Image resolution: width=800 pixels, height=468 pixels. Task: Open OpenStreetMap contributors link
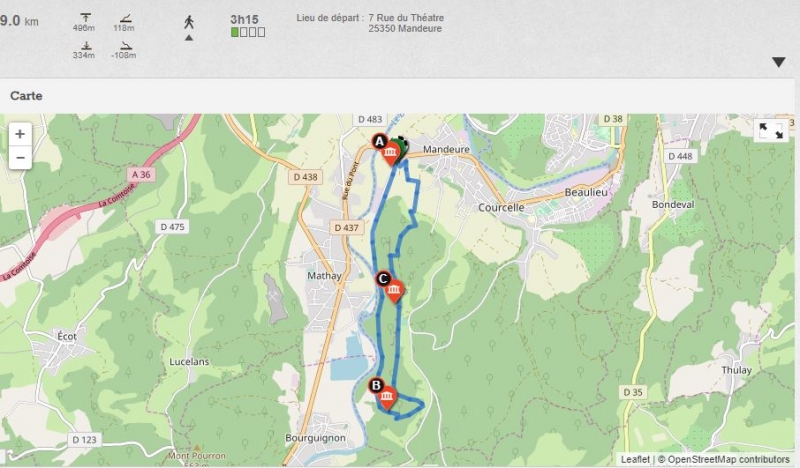[728, 459]
